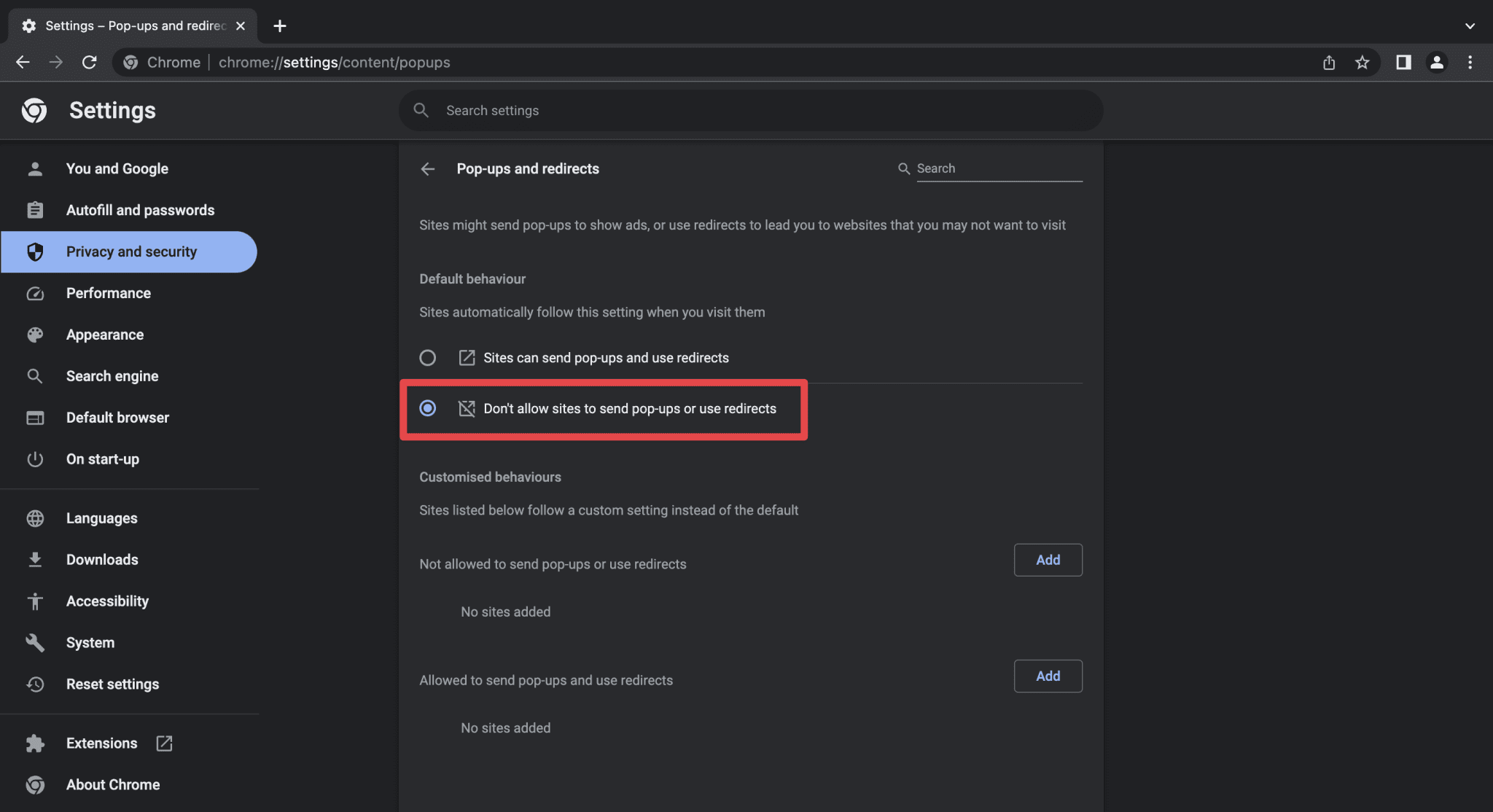Screen dimensions: 1493x812
Task: Open Autofill and passwords section
Action: [x=140, y=210]
